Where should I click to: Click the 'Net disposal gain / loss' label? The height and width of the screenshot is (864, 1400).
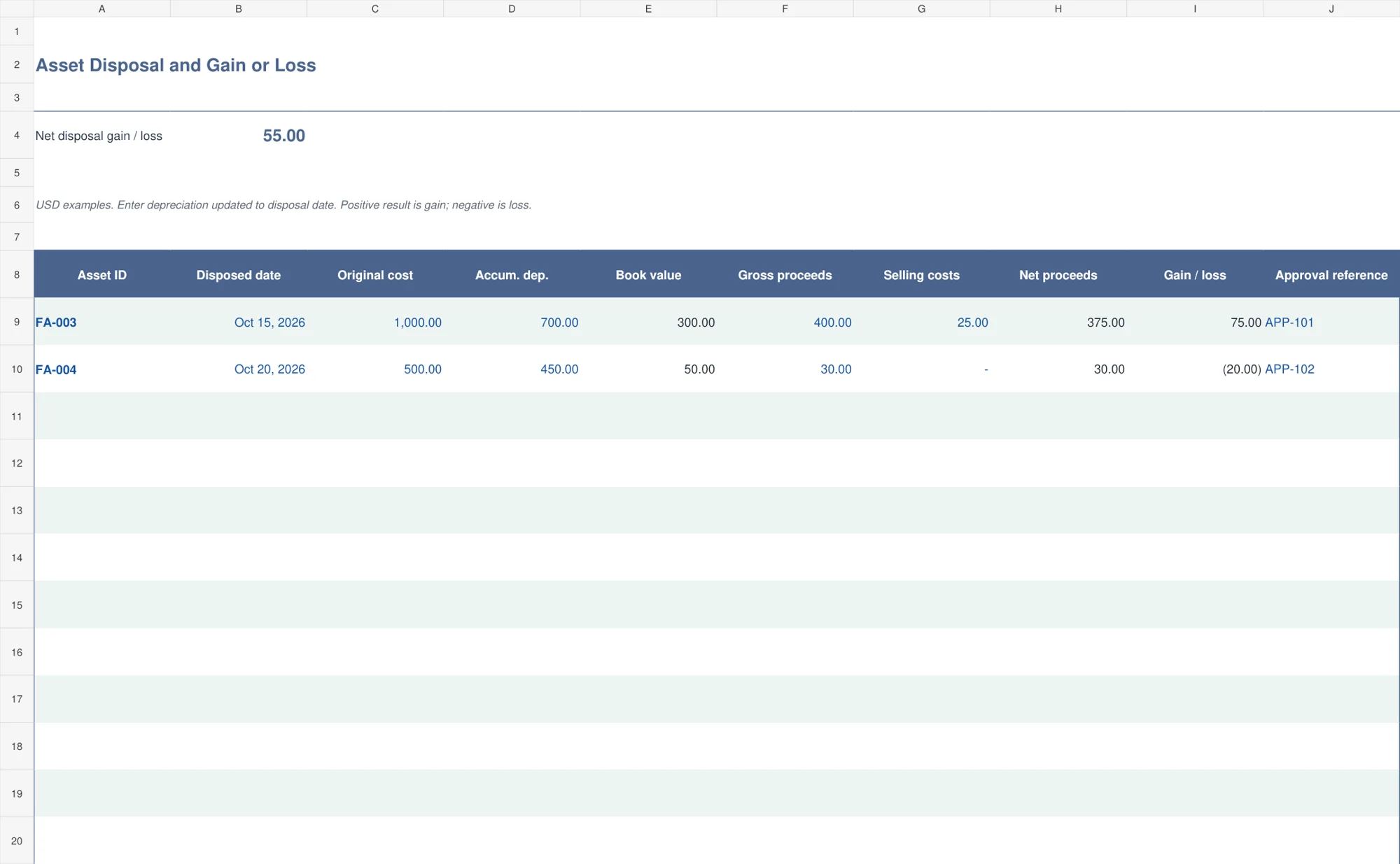click(99, 136)
